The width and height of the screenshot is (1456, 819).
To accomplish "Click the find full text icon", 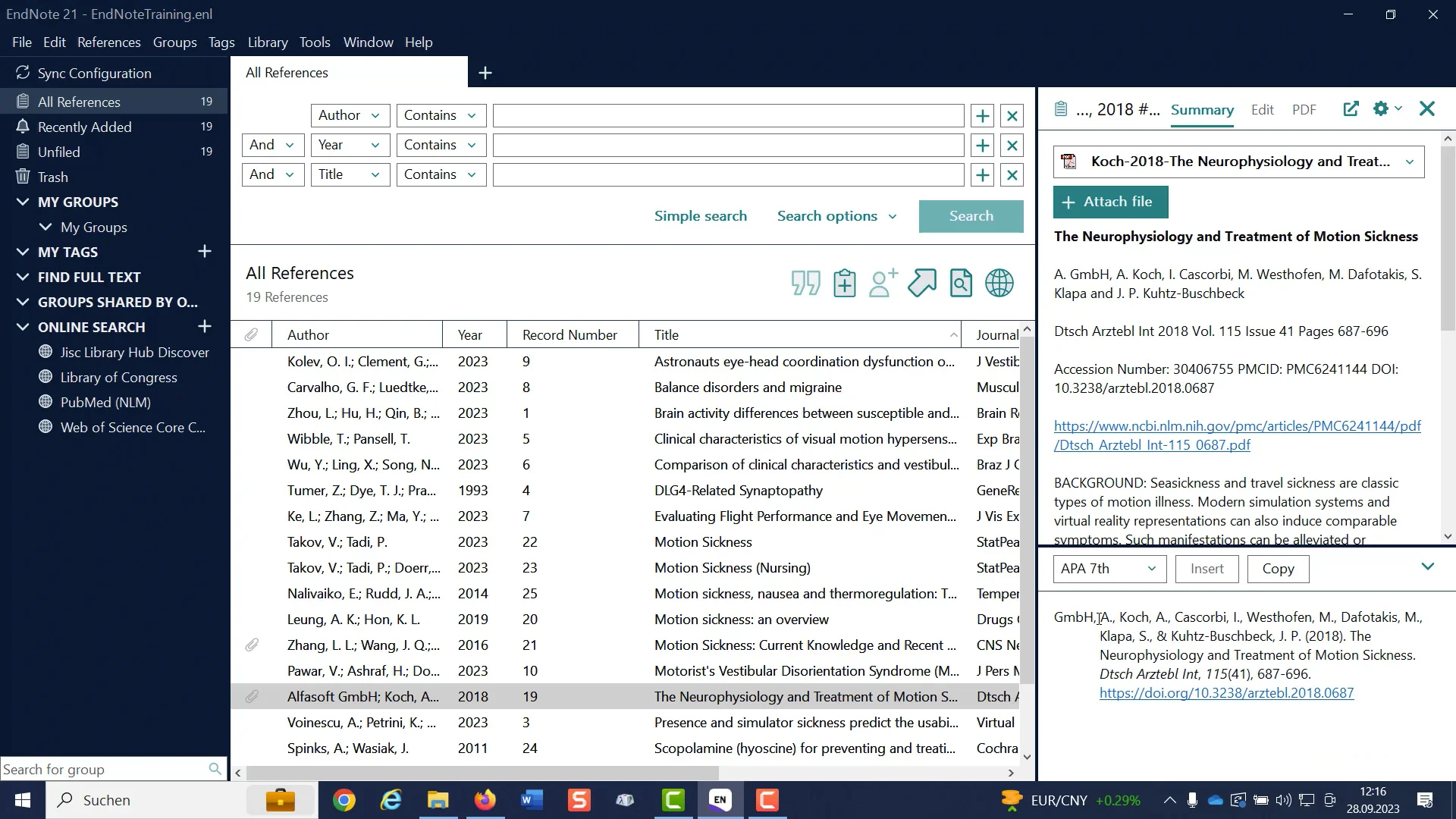I will pyautogui.click(x=961, y=284).
